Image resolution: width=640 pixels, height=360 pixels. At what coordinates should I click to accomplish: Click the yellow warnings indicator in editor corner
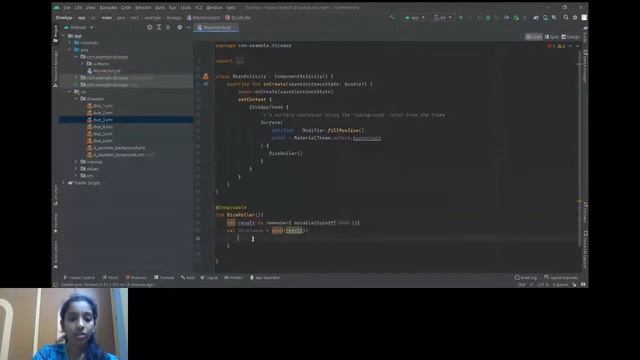pyautogui.click(x=561, y=46)
